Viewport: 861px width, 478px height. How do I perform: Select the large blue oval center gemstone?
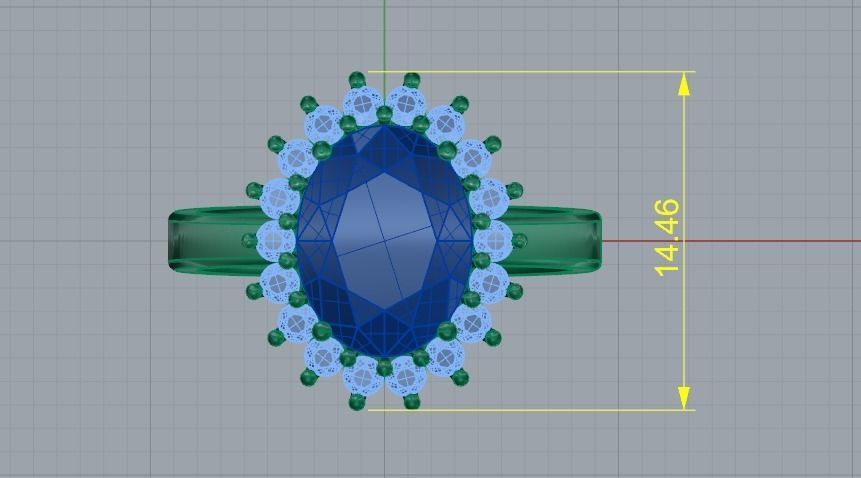pos(384,241)
